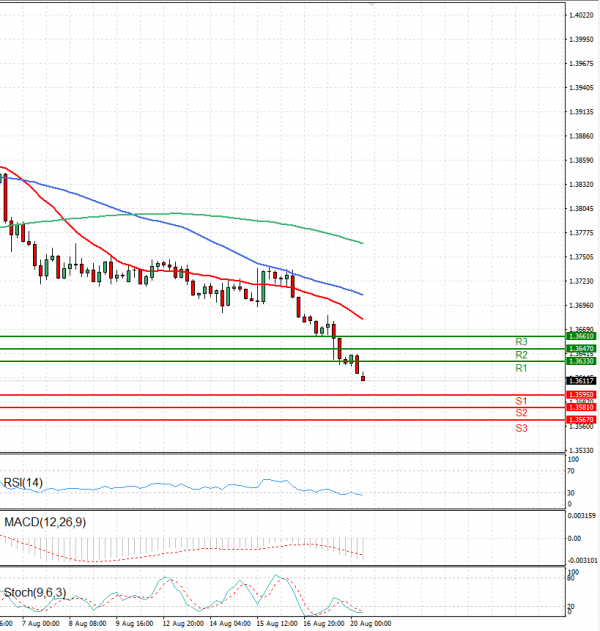Click the RSI scale value 30
600x631 pixels.
pos(571,493)
